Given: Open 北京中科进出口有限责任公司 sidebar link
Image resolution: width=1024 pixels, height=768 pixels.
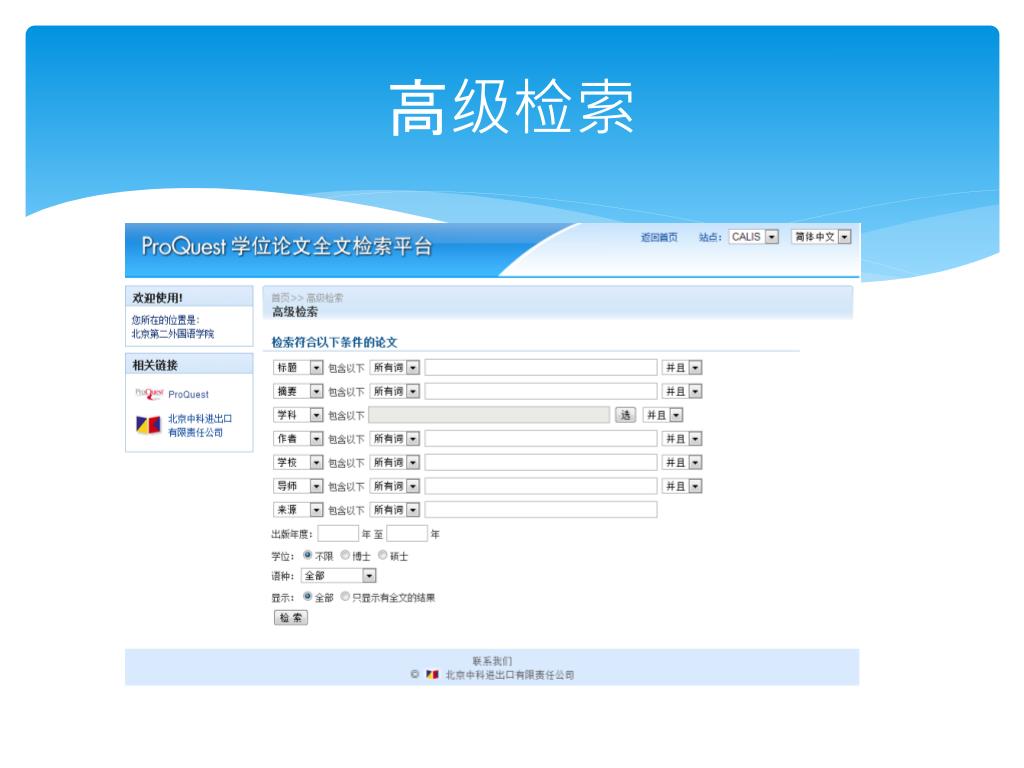Looking at the screenshot, I should point(200,425).
